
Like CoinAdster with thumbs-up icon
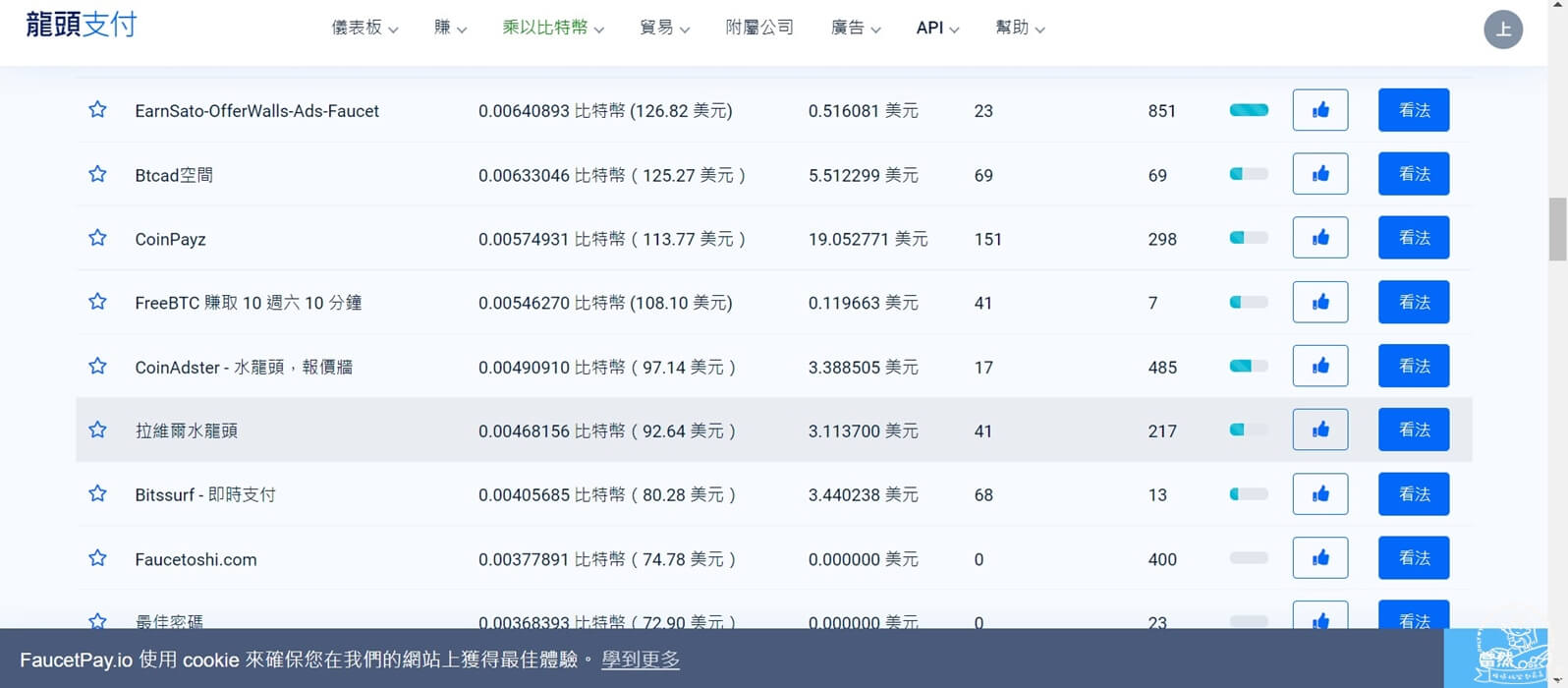point(1320,366)
